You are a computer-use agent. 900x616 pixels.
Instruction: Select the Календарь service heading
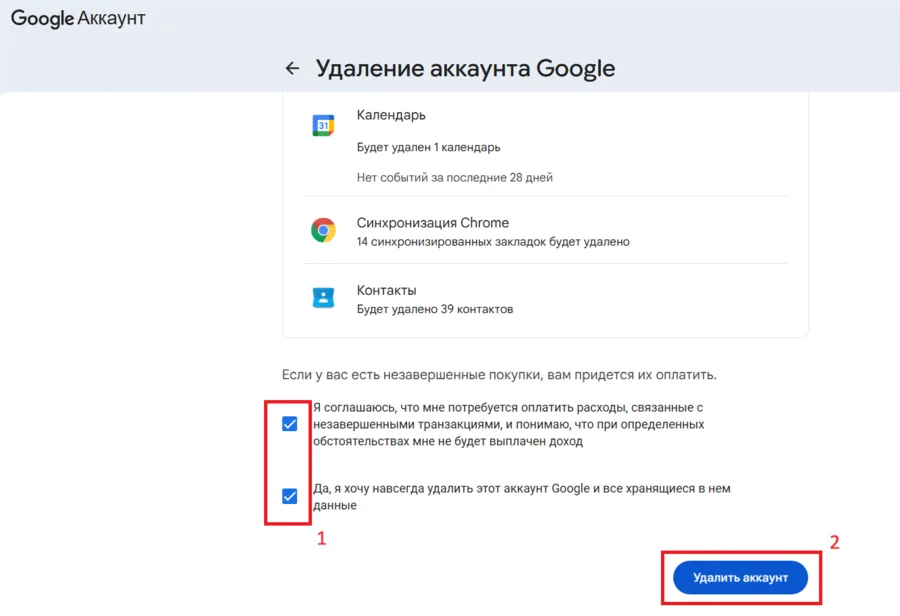point(391,115)
